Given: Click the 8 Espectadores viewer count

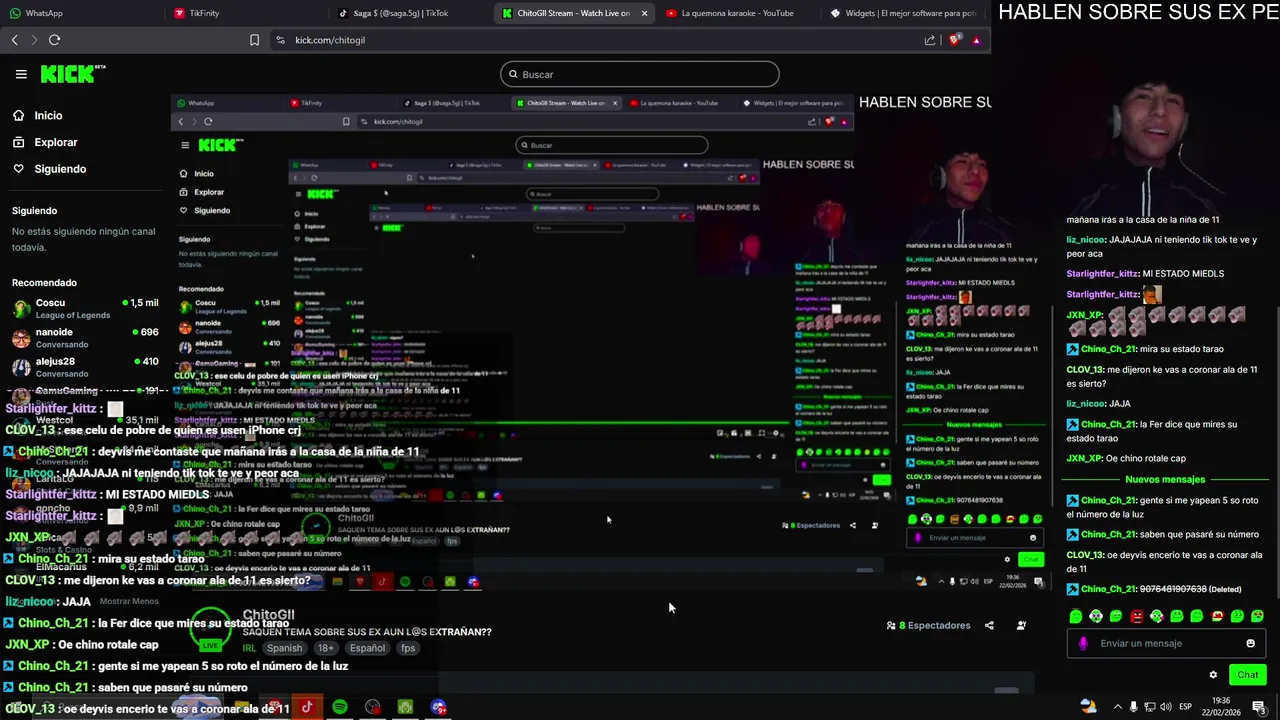Looking at the screenshot, I should pyautogui.click(x=928, y=626).
